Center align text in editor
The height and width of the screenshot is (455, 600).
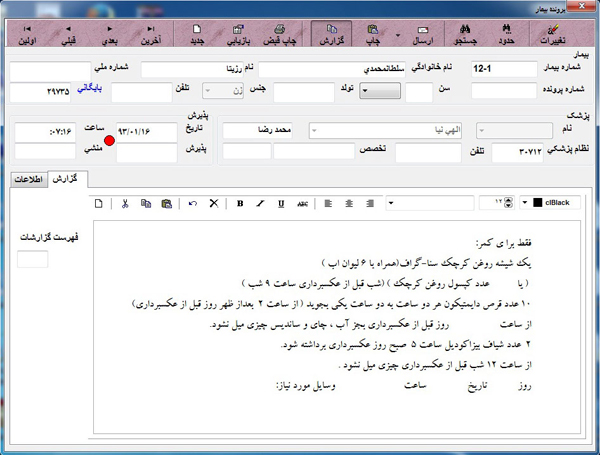coord(349,203)
